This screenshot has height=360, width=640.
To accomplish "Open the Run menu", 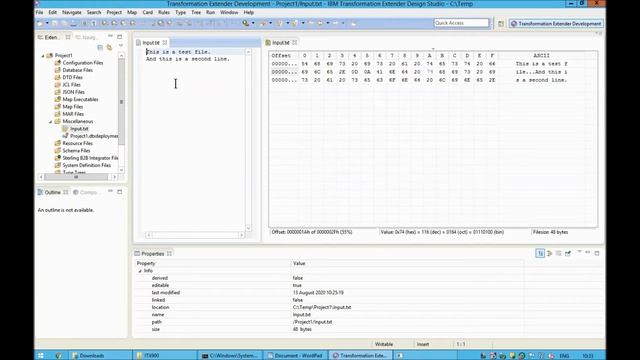I will pyautogui.click(x=210, y=13).
